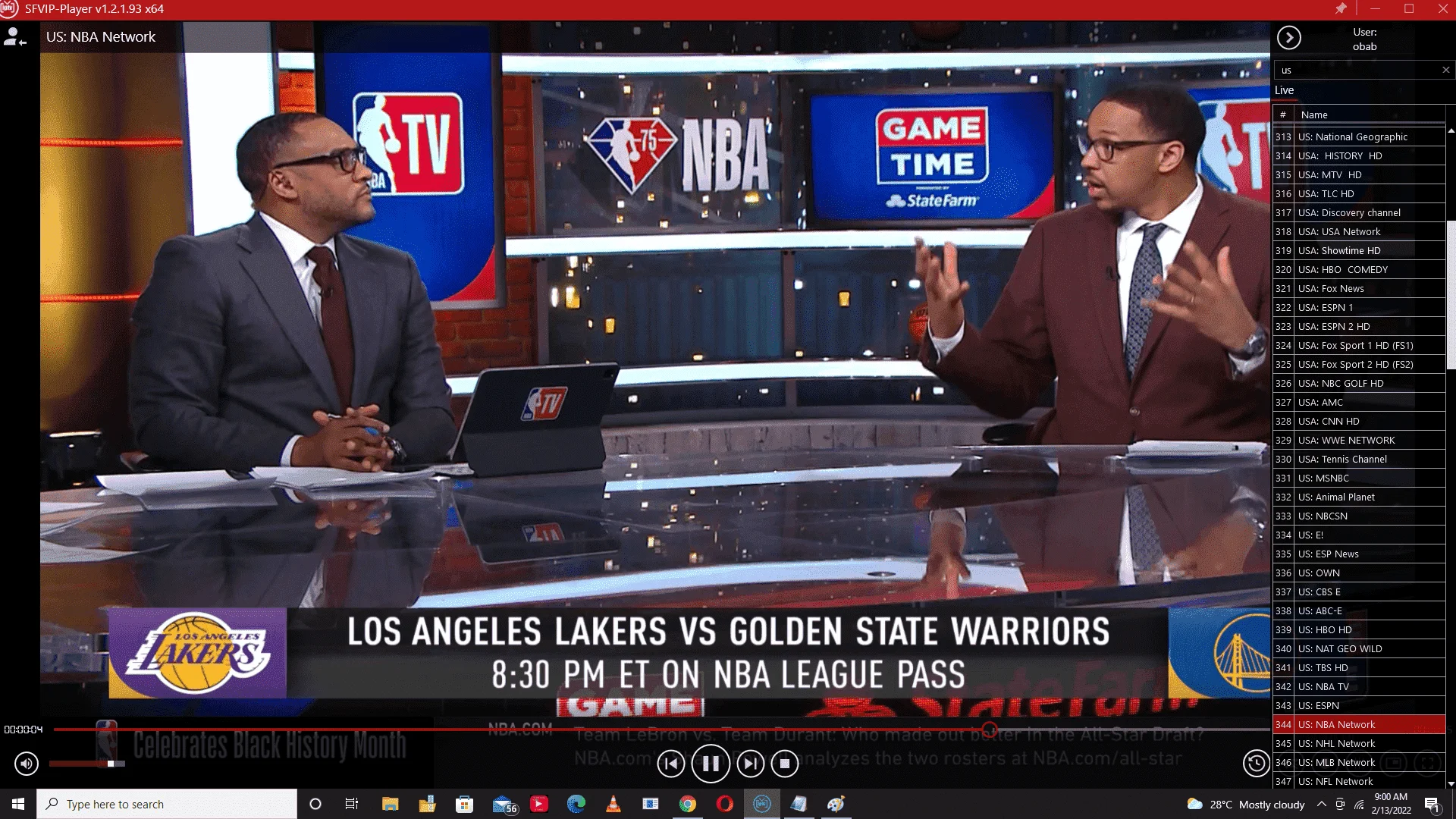Launch VLC from the taskbar

[x=613, y=804]
